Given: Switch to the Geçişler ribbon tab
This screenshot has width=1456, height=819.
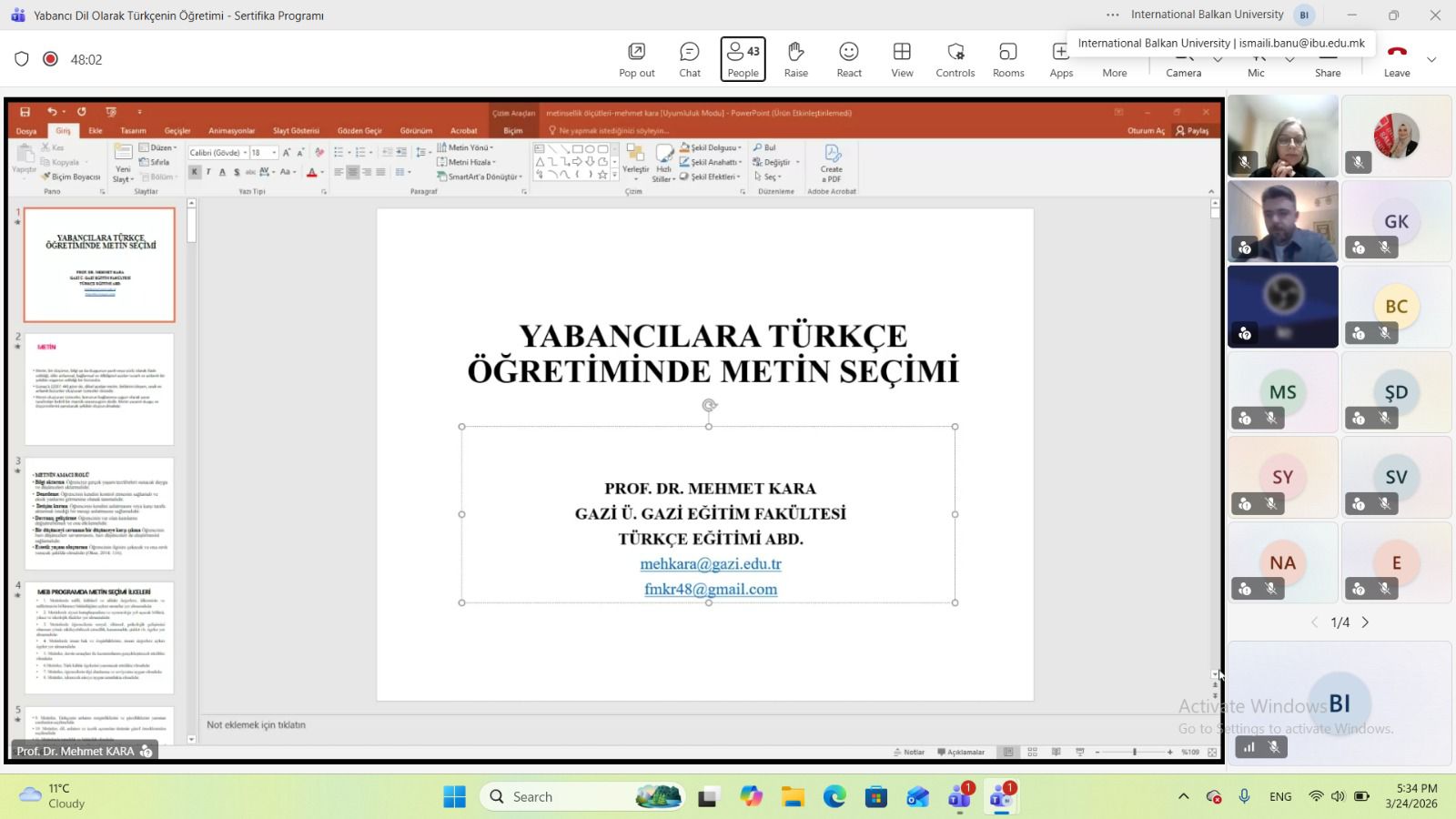Looking at the screenshot, I should point(177,131).
